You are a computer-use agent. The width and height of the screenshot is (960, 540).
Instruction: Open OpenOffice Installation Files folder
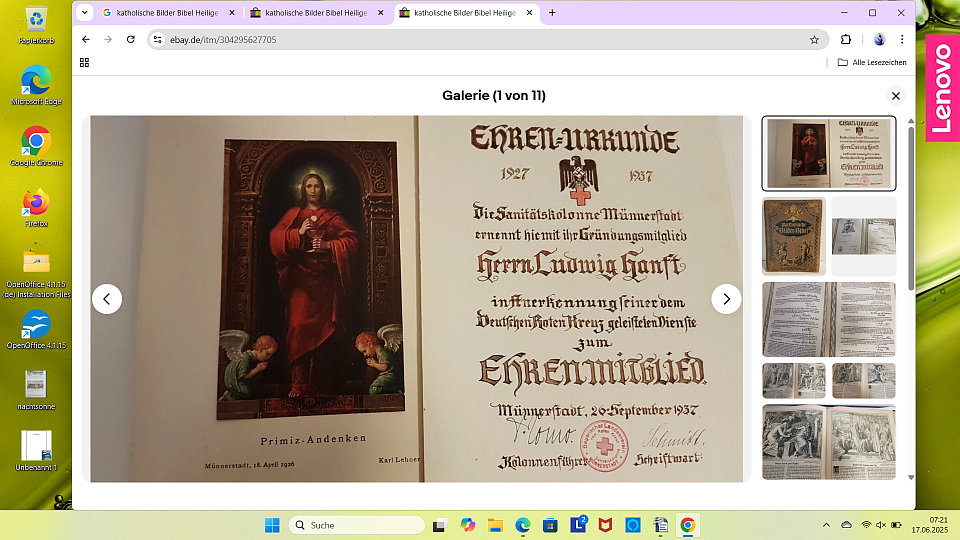pyautogui.click(x=36, y=274)
